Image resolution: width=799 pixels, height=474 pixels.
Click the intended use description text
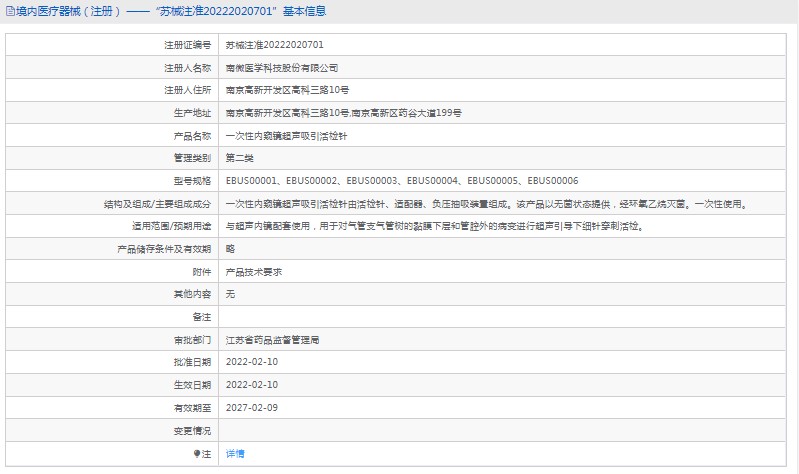coord(433,226)
